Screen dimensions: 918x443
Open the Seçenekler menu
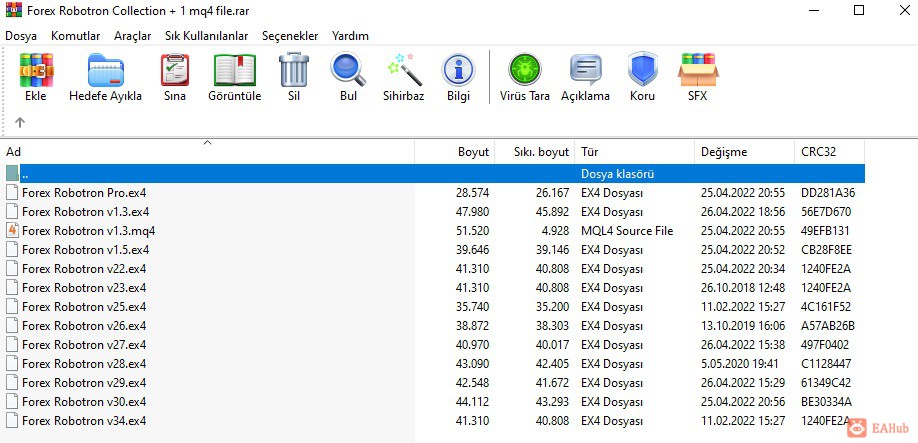(290, 36)
